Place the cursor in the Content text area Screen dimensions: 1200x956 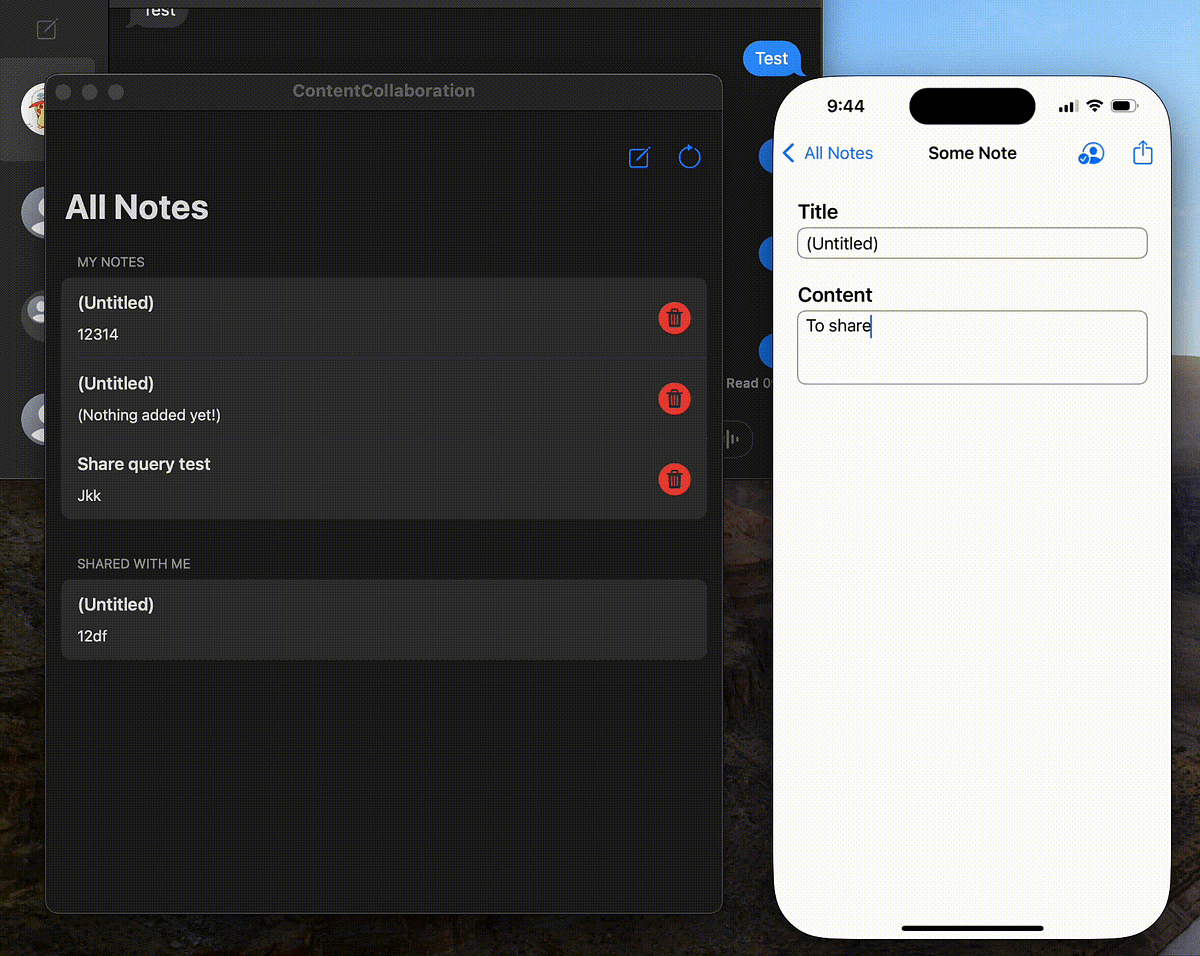point(971,347)
